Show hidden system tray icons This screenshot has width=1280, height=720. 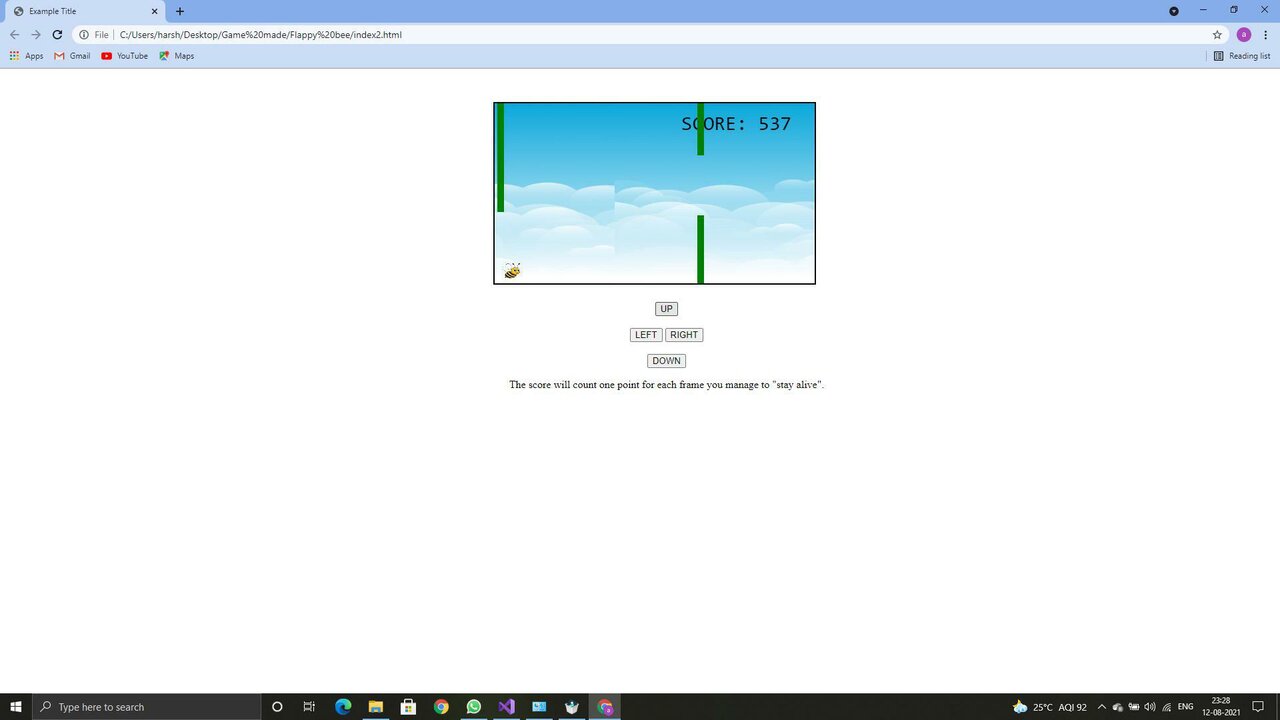(1102, 707)
